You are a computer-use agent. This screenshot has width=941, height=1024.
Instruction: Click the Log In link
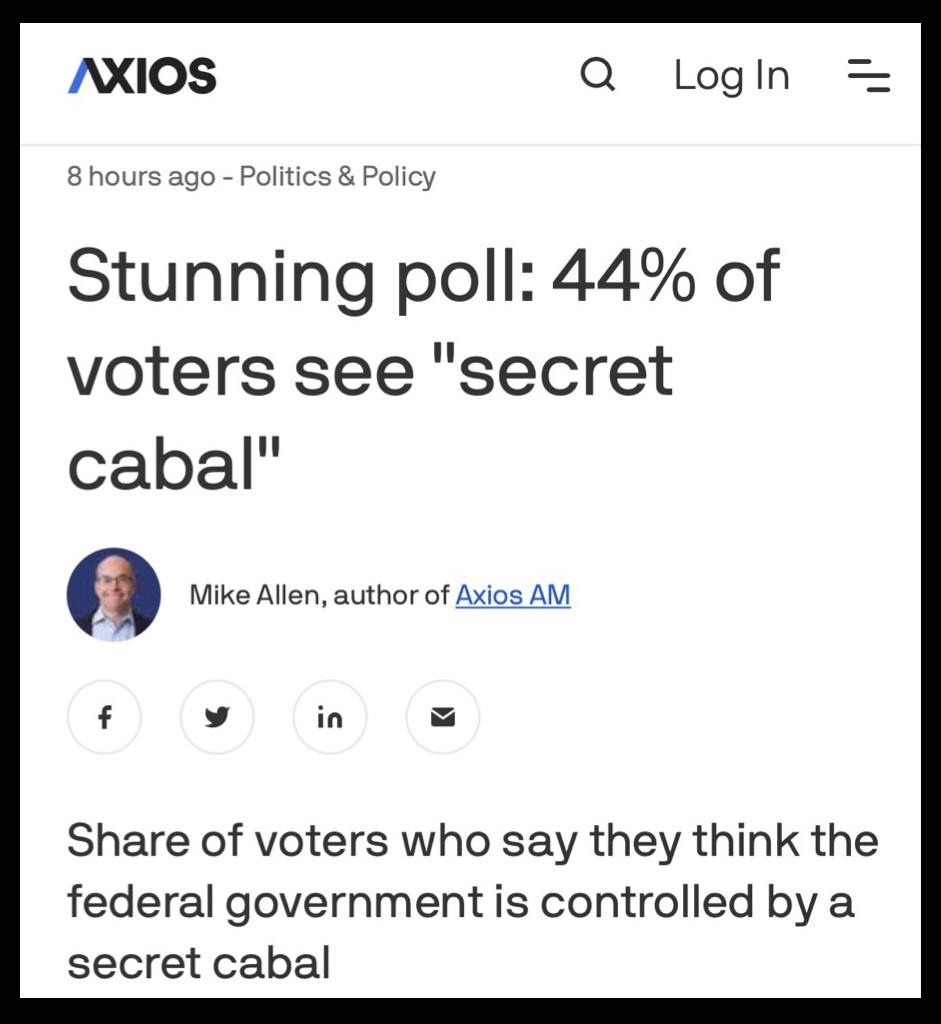tap(731, 76)
